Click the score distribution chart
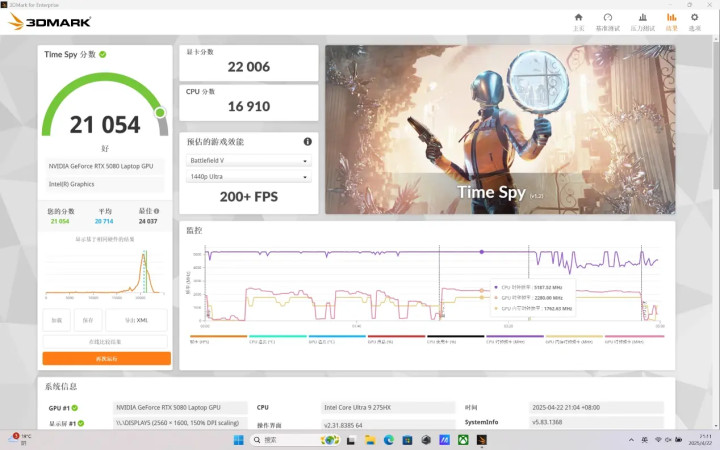The height and width of the screenshot is (450, 720). 105,273
